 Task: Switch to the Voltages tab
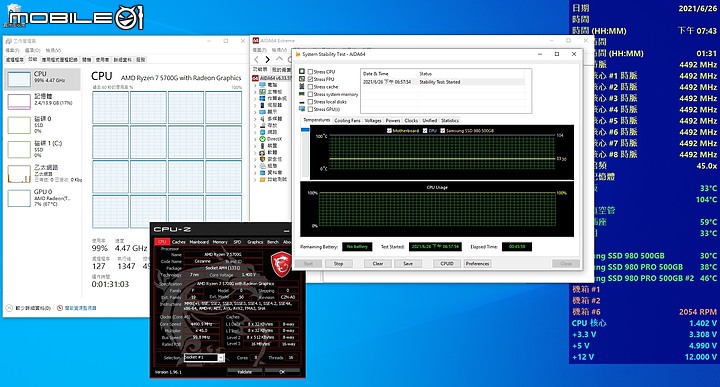[x=373, y=120]
